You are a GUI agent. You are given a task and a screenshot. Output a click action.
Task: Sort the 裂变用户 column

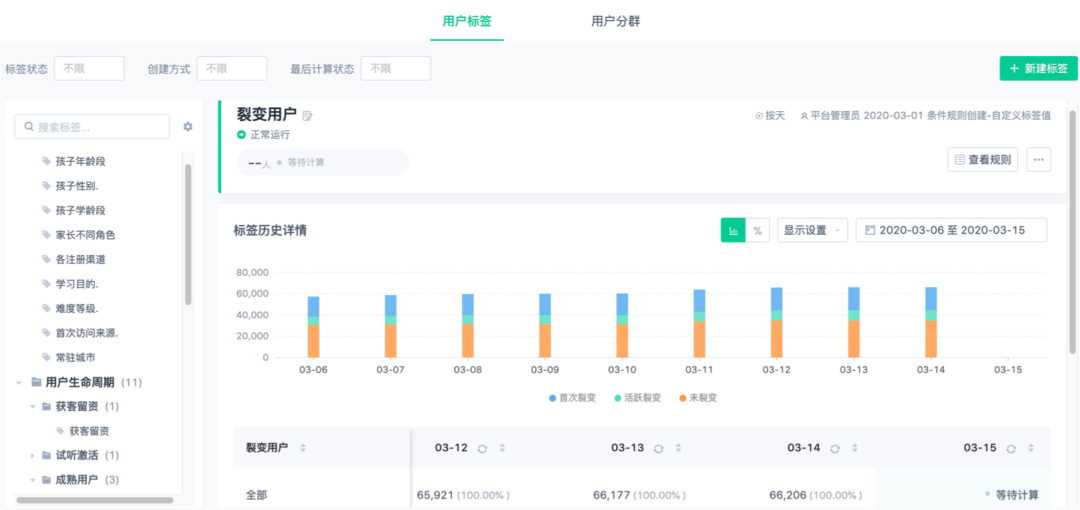[x=303, y=448]
